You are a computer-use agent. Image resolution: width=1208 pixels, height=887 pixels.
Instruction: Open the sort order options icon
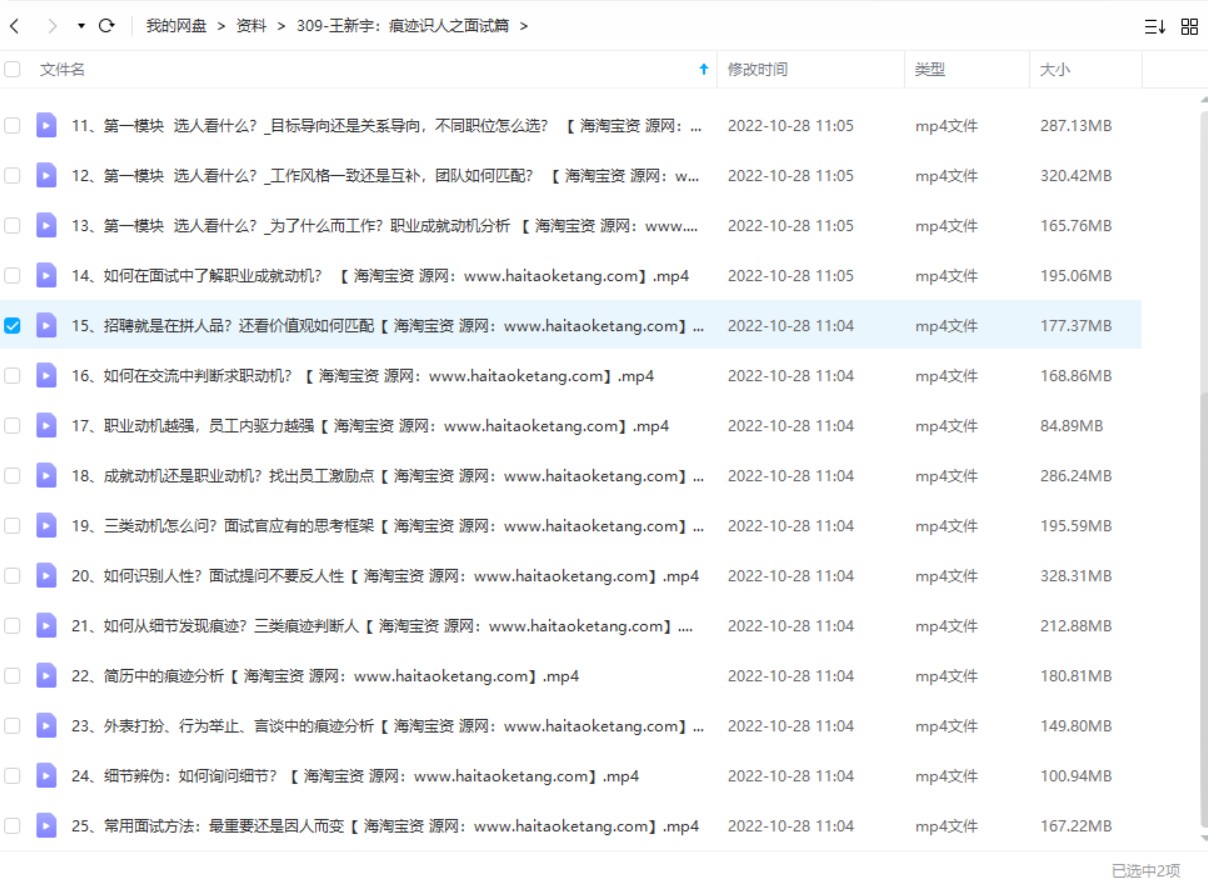(1155, 27)
